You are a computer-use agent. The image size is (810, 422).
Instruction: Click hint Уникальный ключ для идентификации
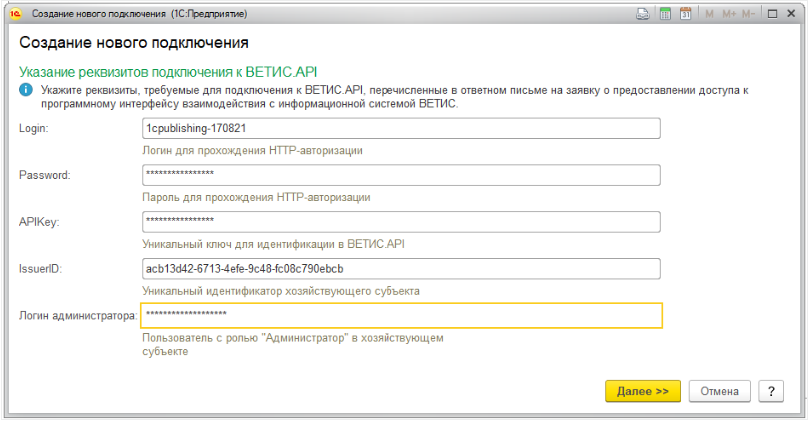tap(273, 244)
